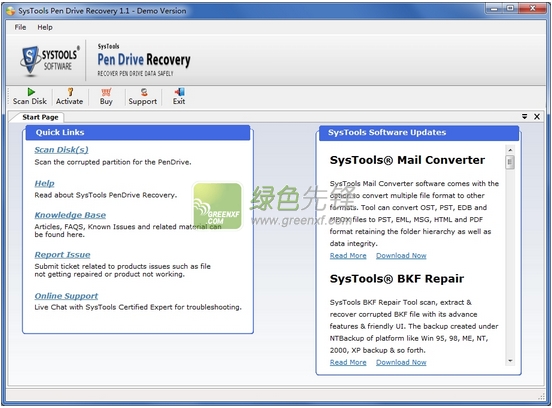Click the Quick Links panel header

138,133
